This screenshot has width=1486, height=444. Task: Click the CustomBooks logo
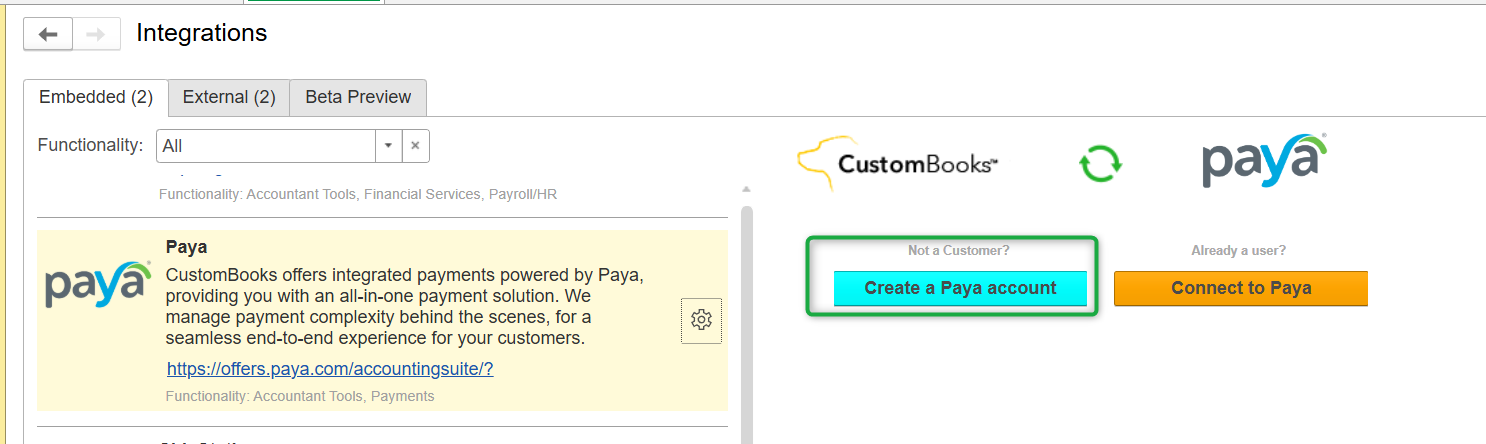[x=898, y=163]
